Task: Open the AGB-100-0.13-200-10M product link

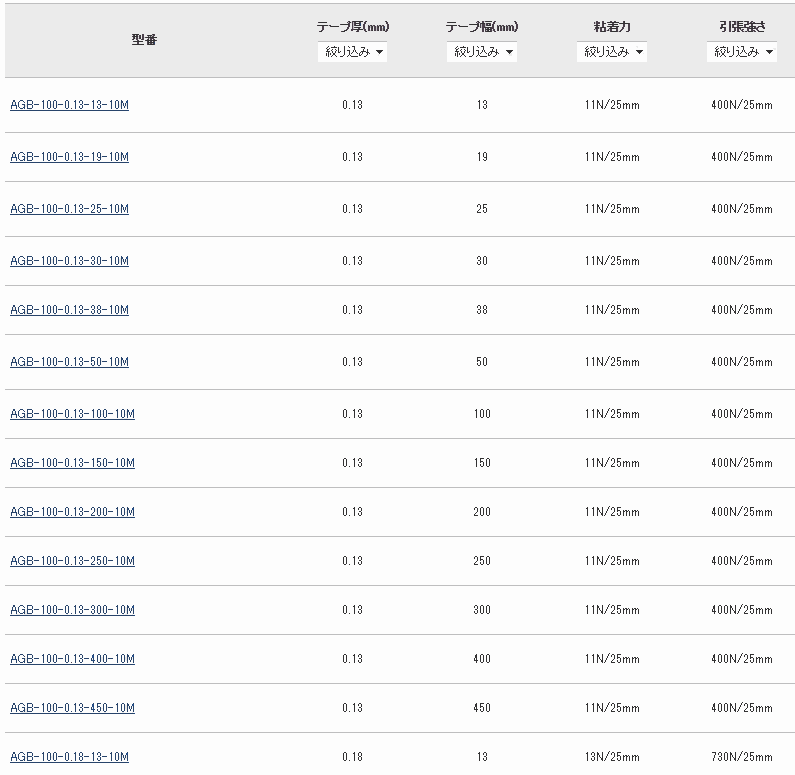Action: [x=72, y=512]
